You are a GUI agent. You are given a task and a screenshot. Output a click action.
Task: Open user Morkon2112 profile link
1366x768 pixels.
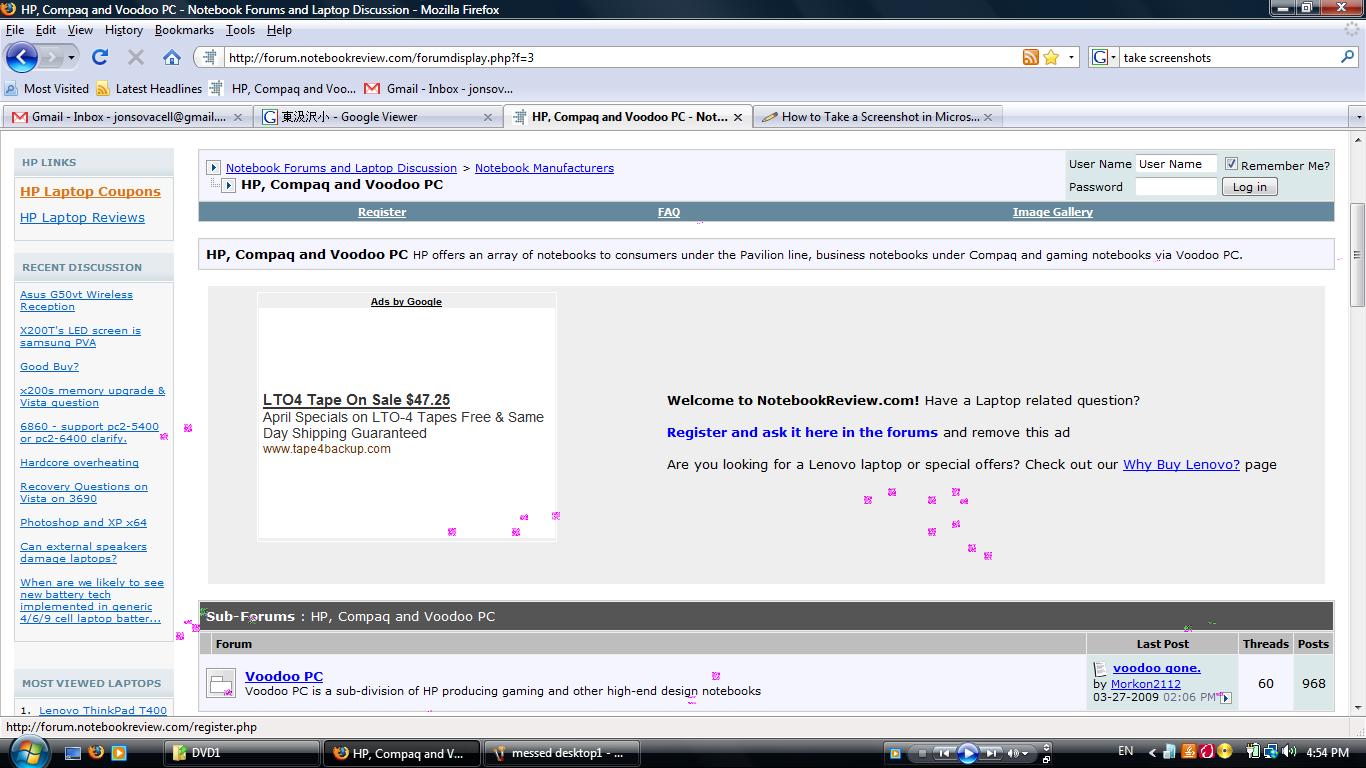pos(1146,684)
